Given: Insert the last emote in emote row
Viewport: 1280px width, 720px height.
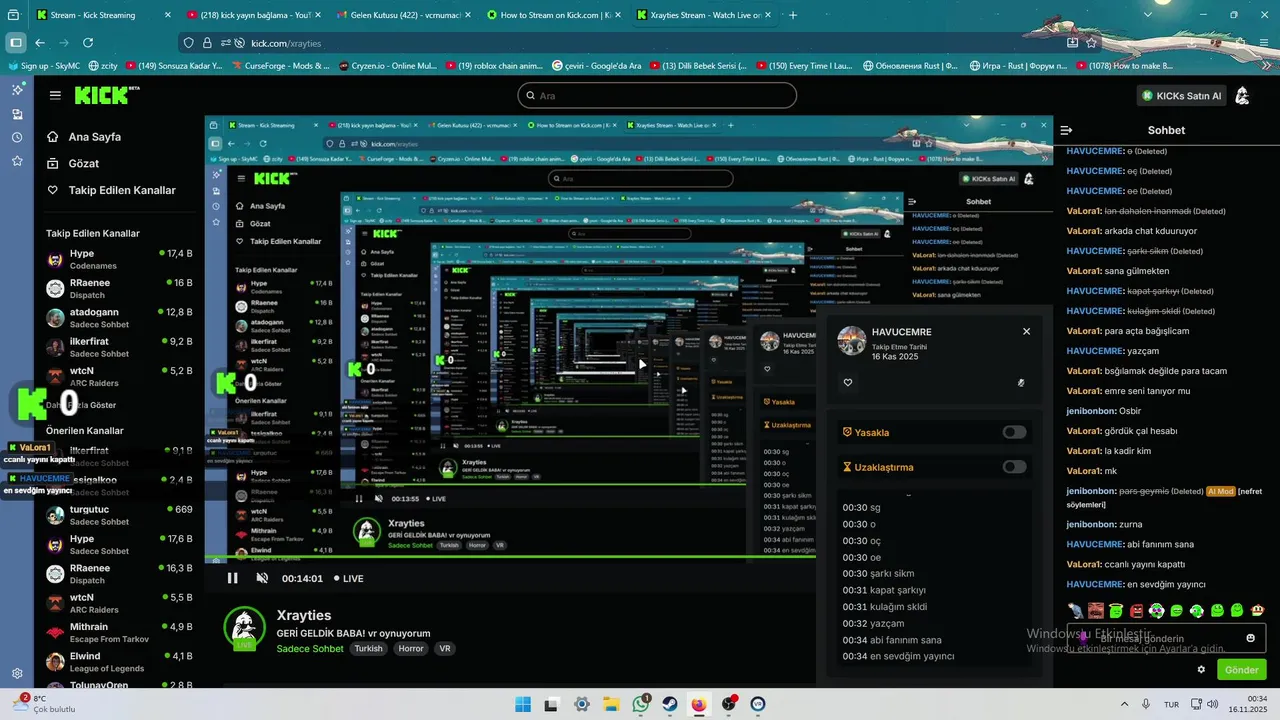Looking at the screenshot, I should [x=1258, y=610].
